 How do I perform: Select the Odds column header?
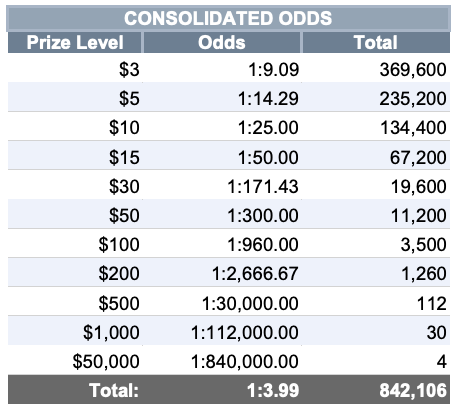point(222,42)
